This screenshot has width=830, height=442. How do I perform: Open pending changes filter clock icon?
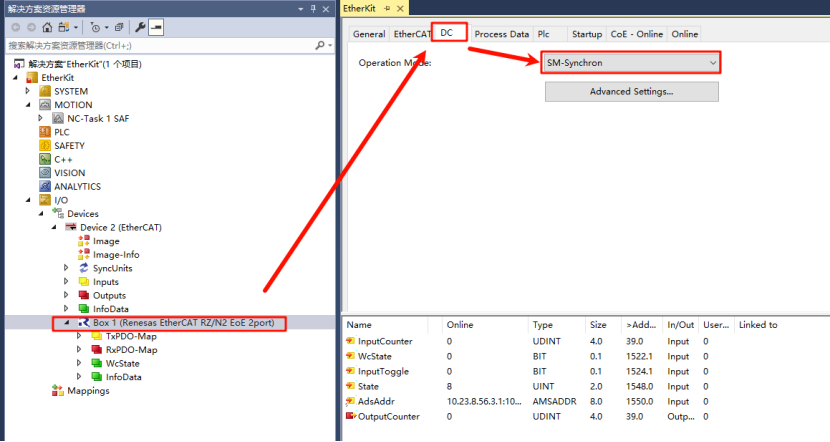95,27
